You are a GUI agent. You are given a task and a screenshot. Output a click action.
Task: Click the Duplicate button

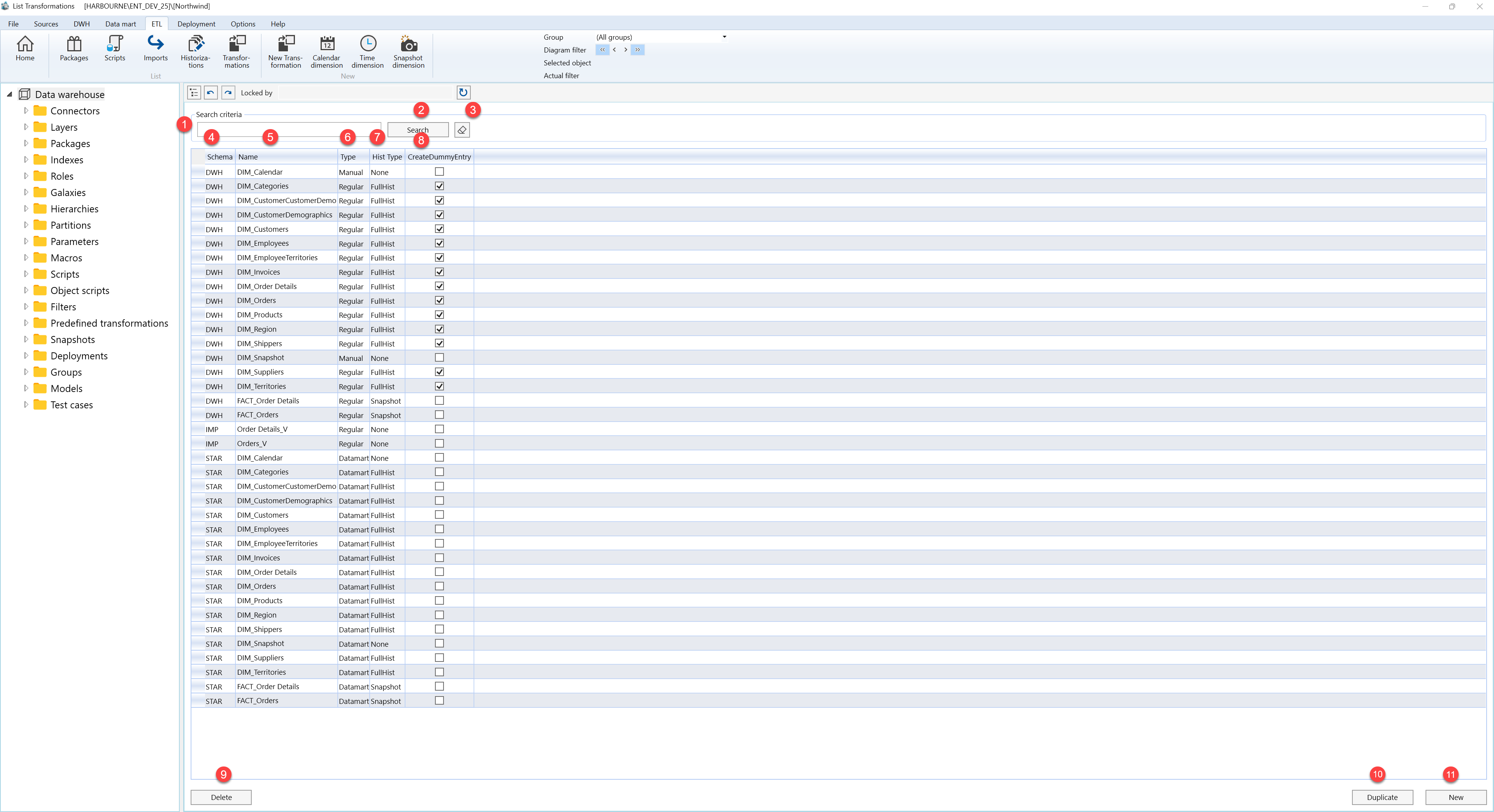pyautogui.click(x=1382, y=797)
